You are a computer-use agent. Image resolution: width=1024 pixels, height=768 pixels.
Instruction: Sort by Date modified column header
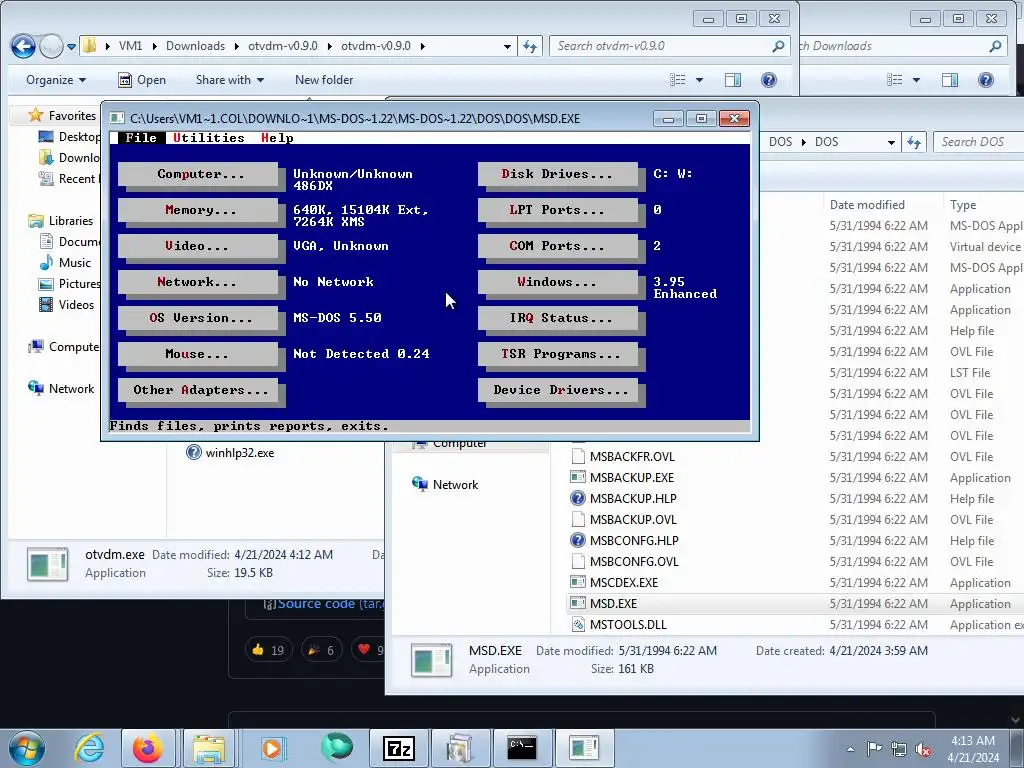click(867, 204)
